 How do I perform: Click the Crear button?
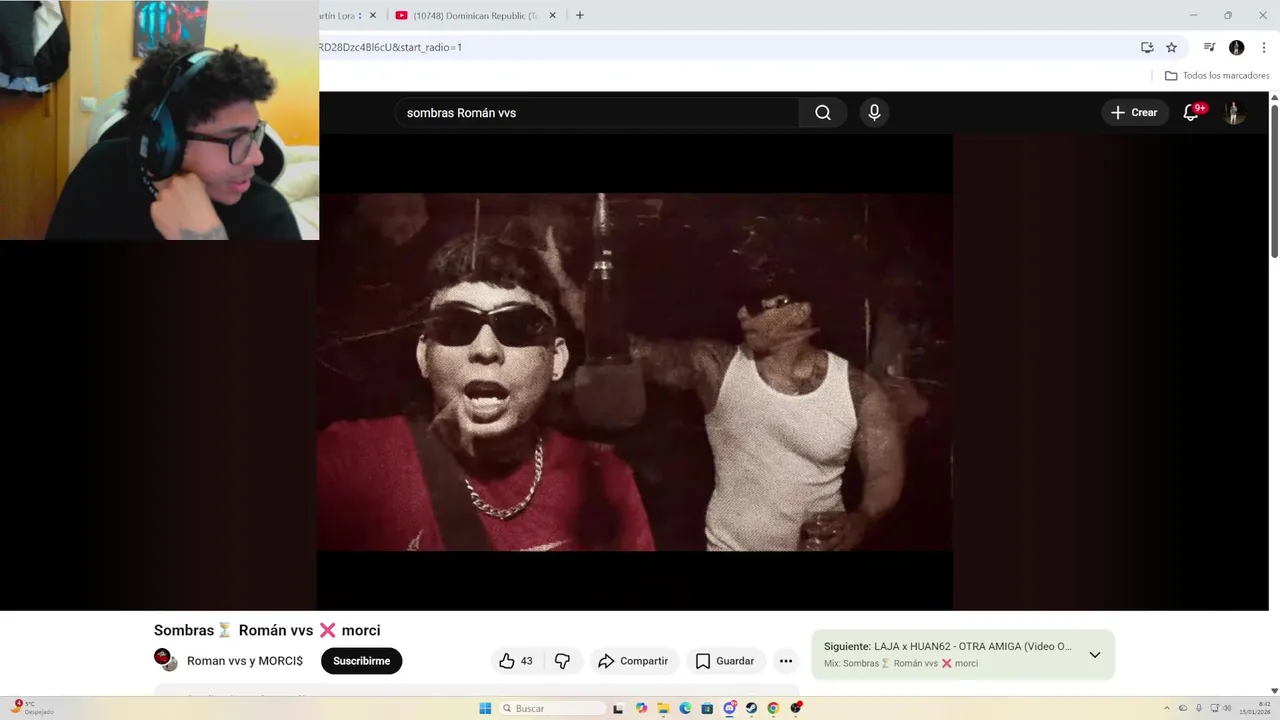pos(1135,113)
